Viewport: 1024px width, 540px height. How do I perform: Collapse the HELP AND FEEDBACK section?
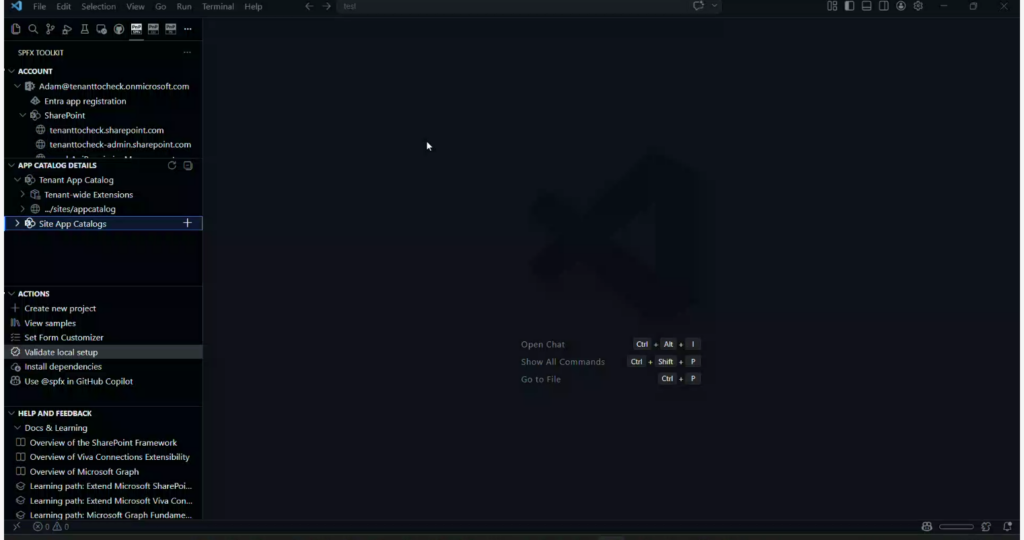(12, 413)
